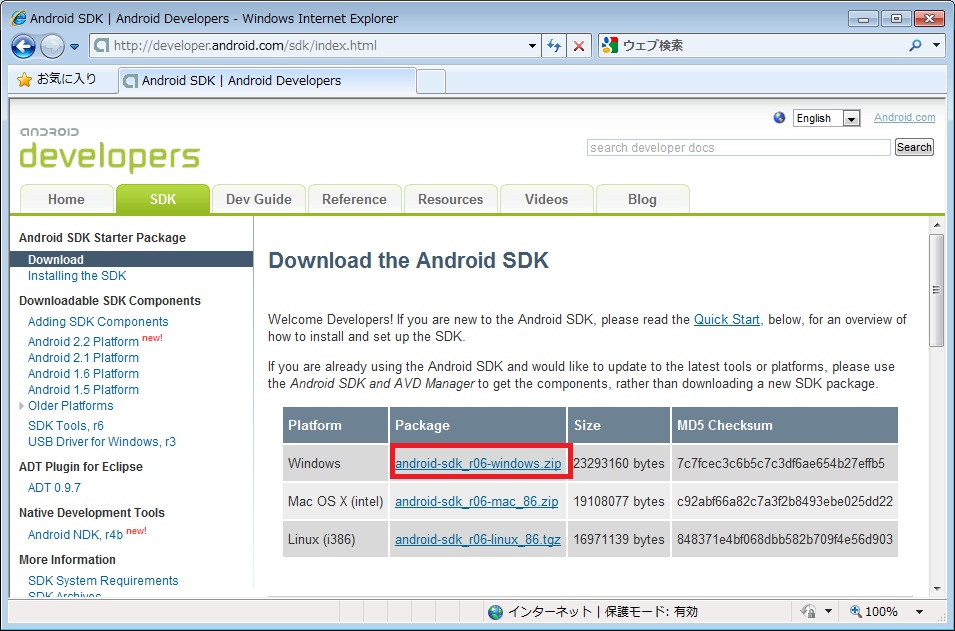Open search provider options dropdown arrow
955x631 pixels.
937,46
